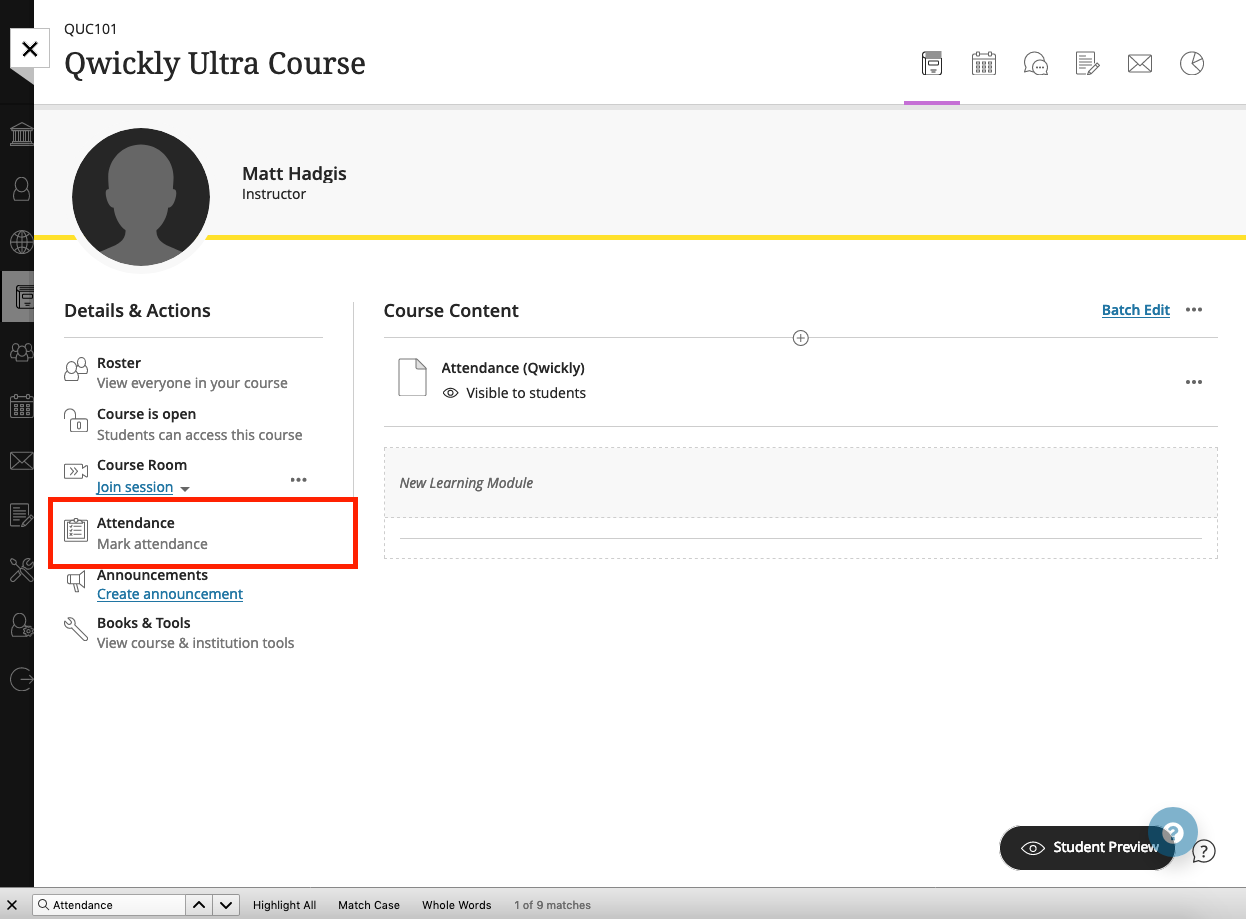Open the Admin icon in the sidebar
The image size is (1246, 919).
20,625
